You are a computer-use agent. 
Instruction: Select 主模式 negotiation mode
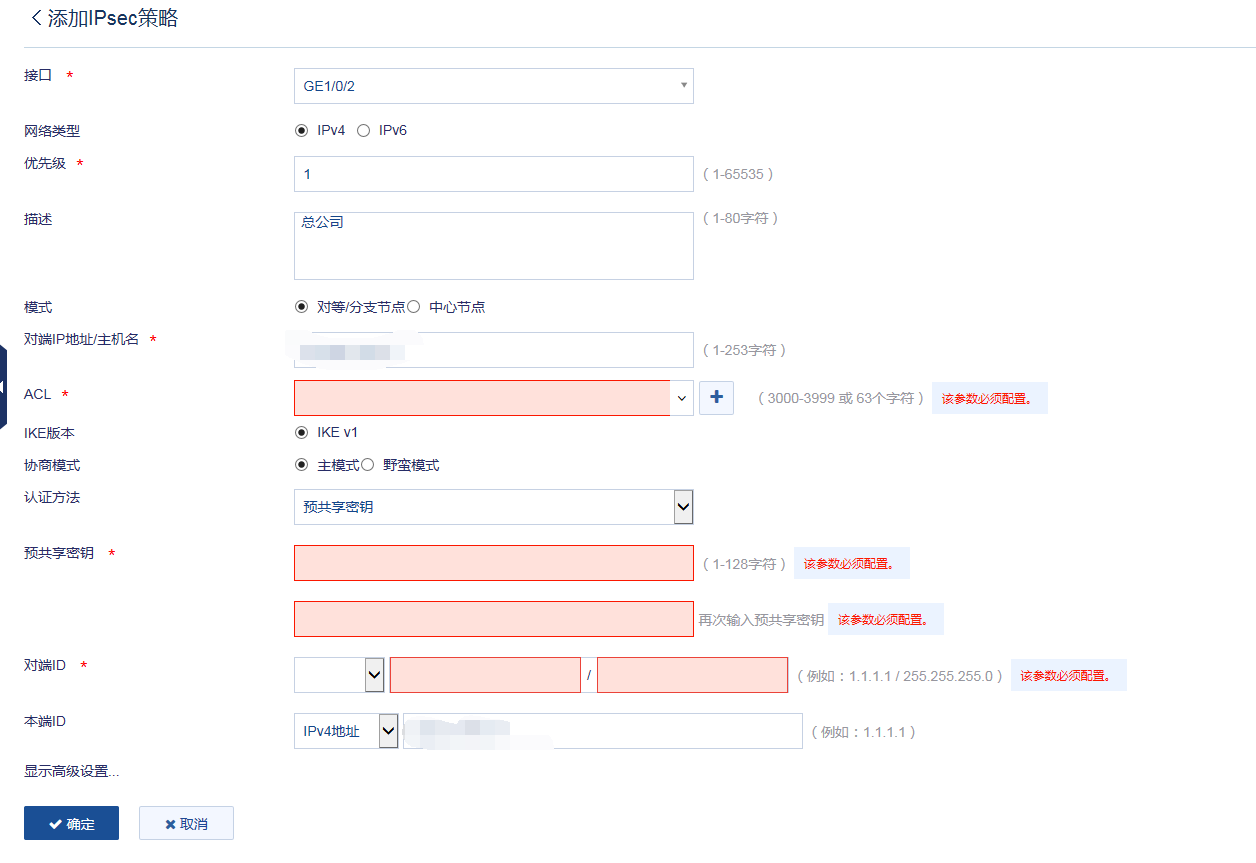click(x=301, y=465)
